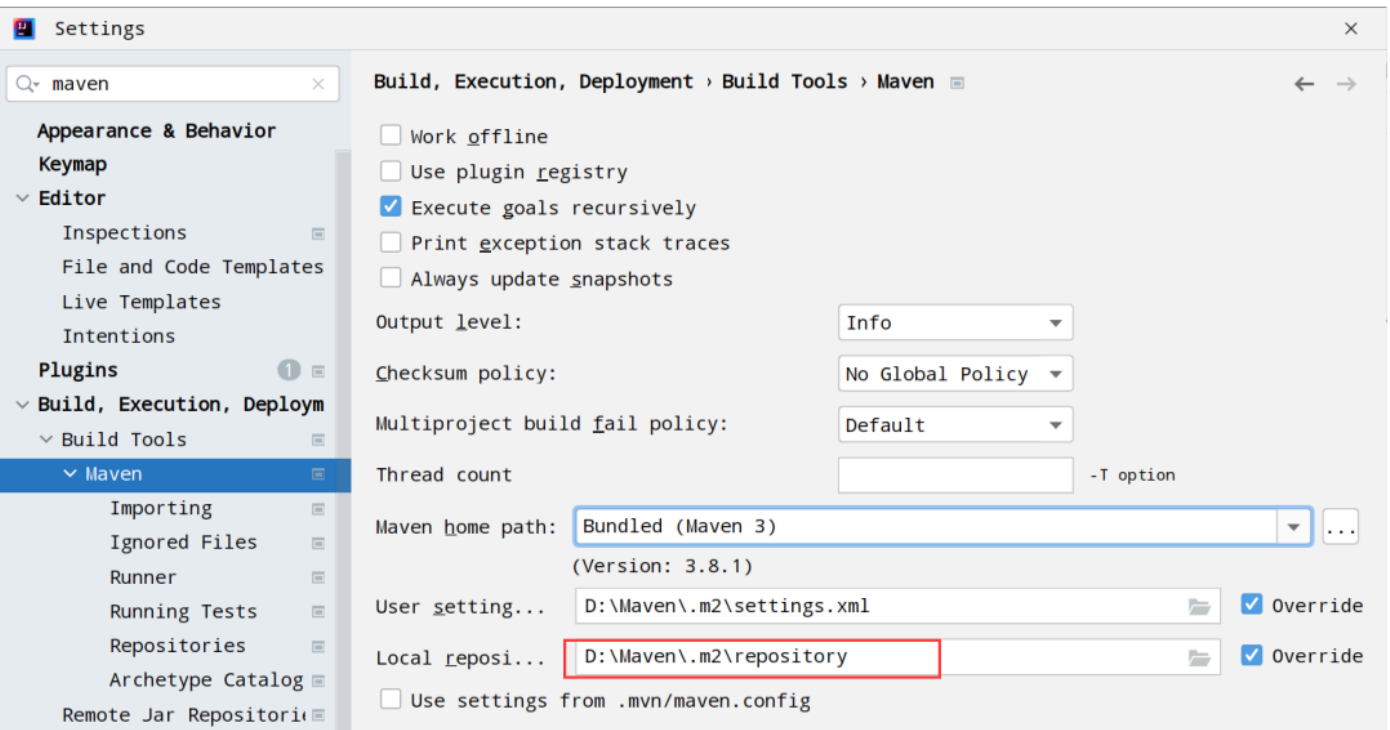Click Build, Execution, Deployment breadcrumb

533,82
